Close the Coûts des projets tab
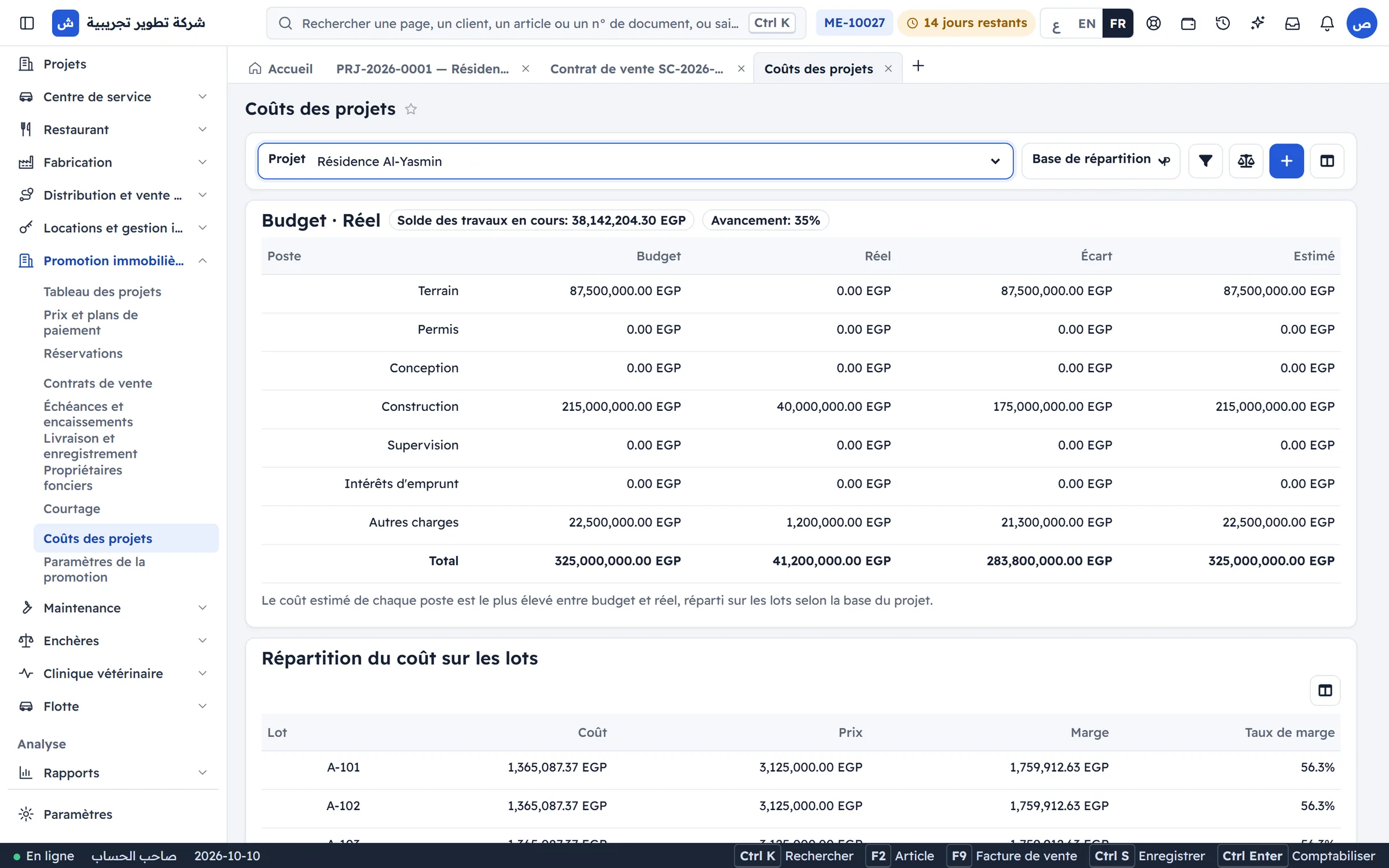This screenshot has width=1389, height=868. pos(888,69)
